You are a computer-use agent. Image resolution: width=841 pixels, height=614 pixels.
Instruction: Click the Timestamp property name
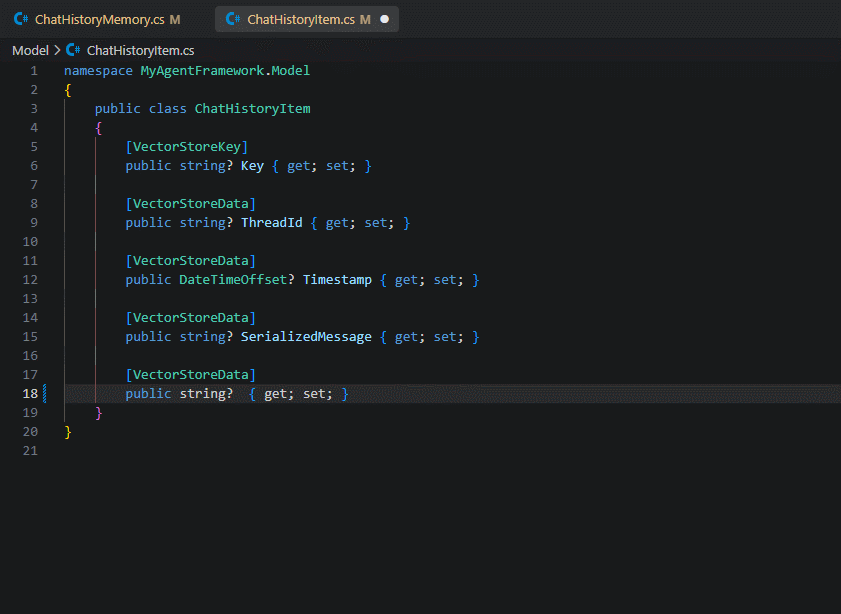click(x=337, y=280)
